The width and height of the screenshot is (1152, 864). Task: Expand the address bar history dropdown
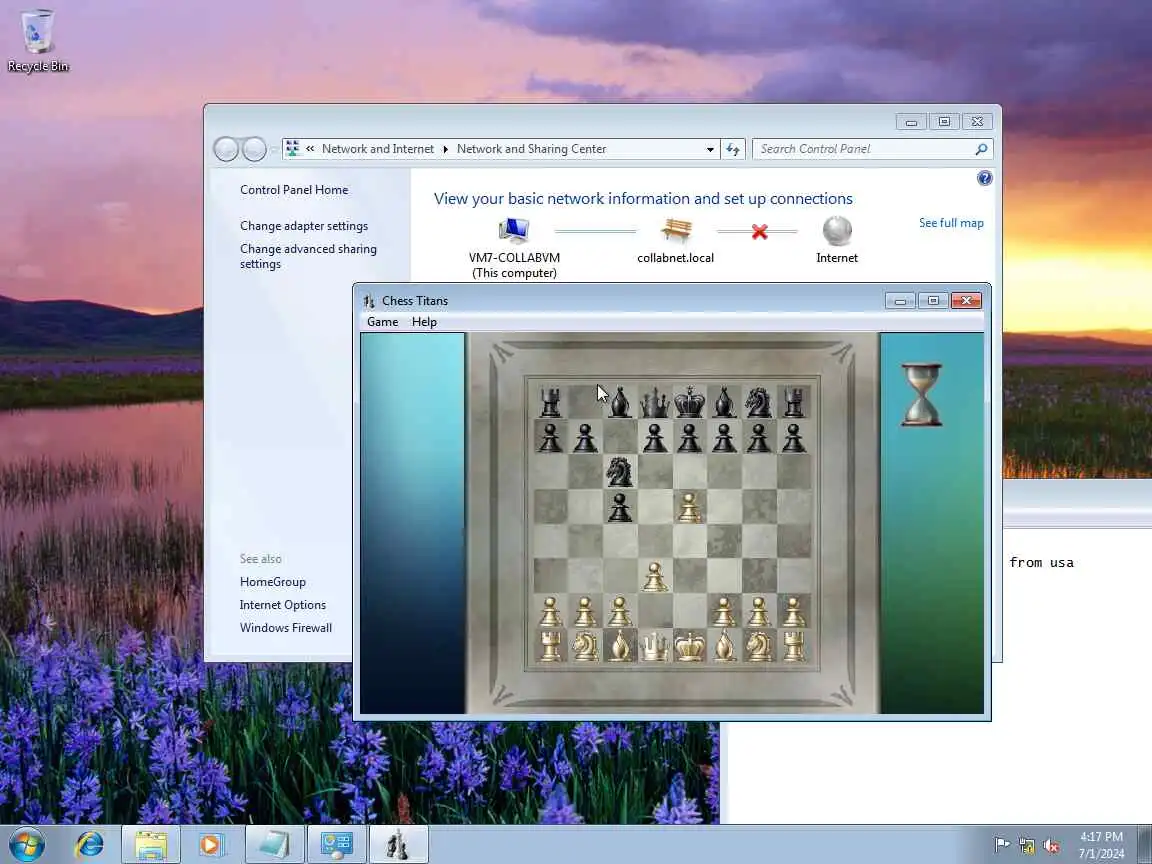(x=710, y=149)
